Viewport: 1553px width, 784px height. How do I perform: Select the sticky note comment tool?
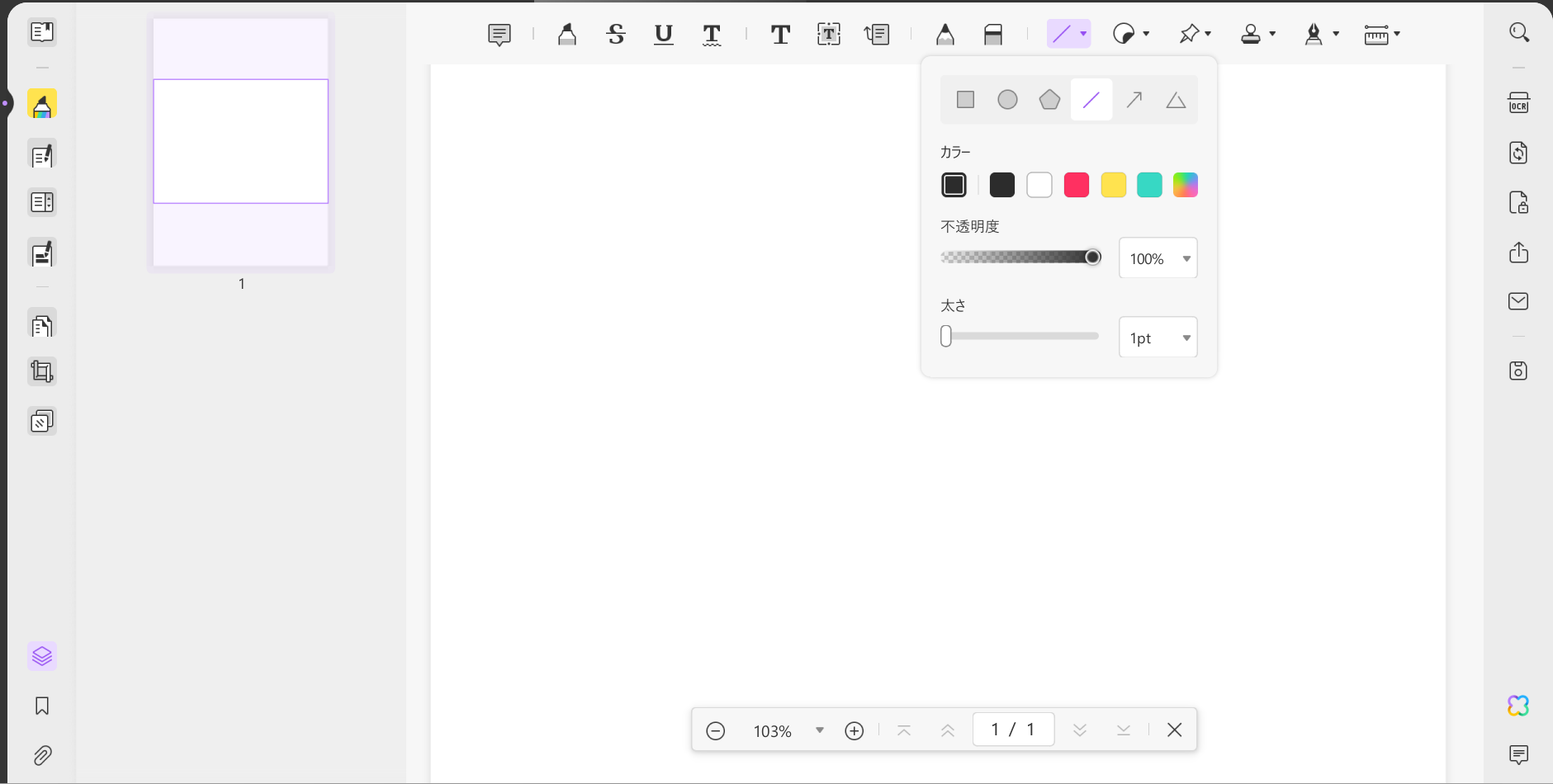[x=499, y=35]
